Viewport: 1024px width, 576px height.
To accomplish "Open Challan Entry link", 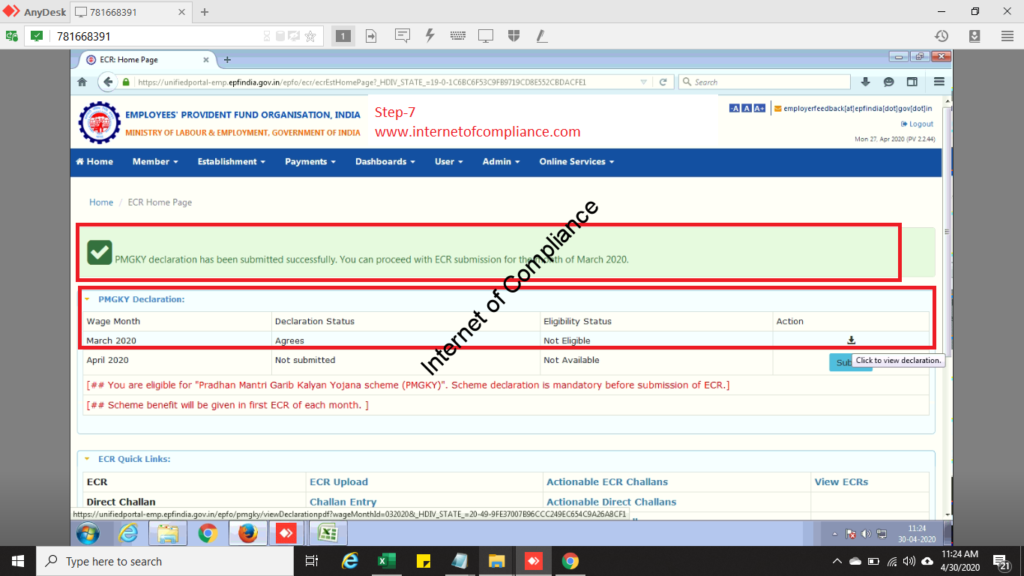I will click(x=343, y=502).
